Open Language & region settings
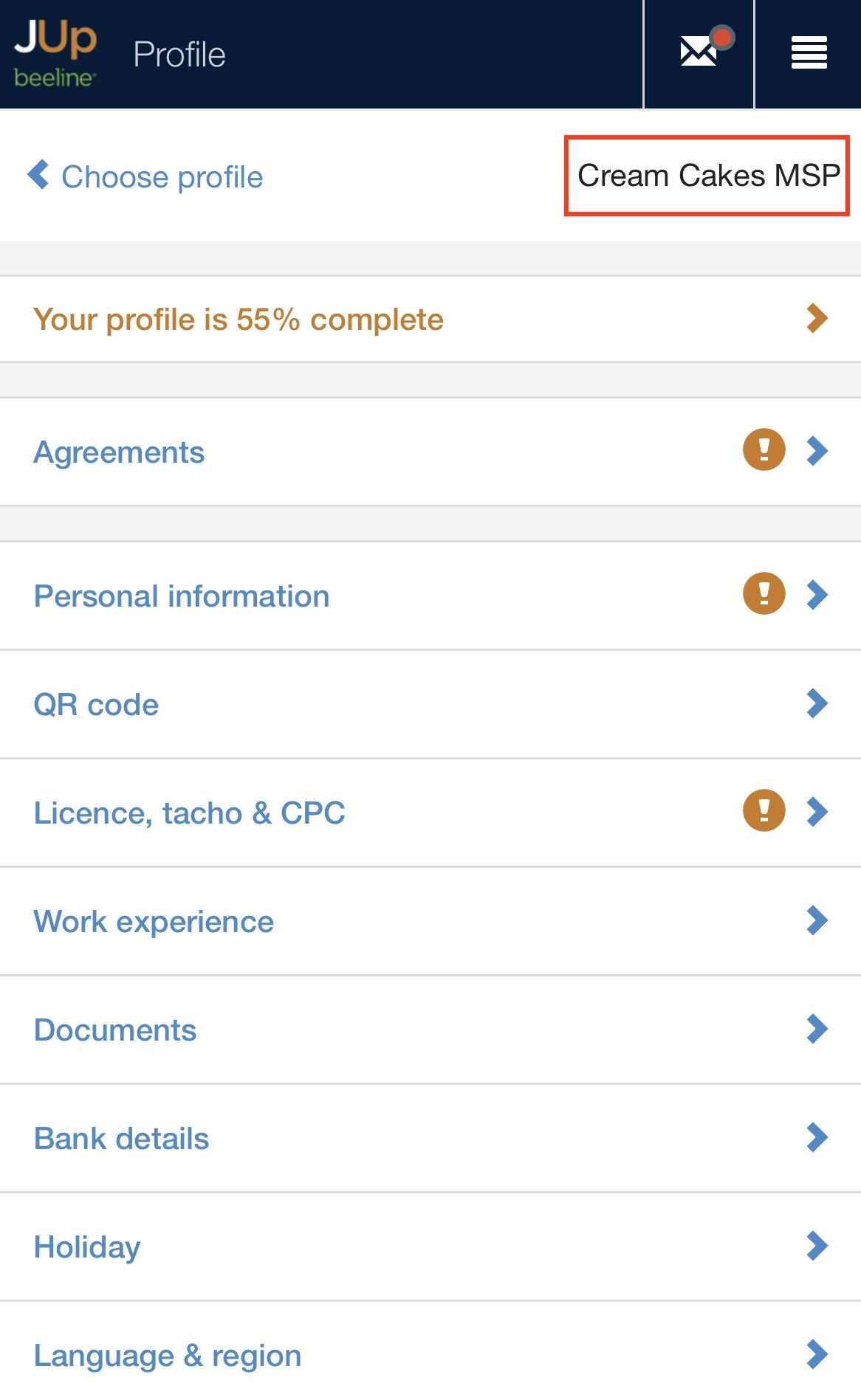The image size is (861, 1400). 168,1355
